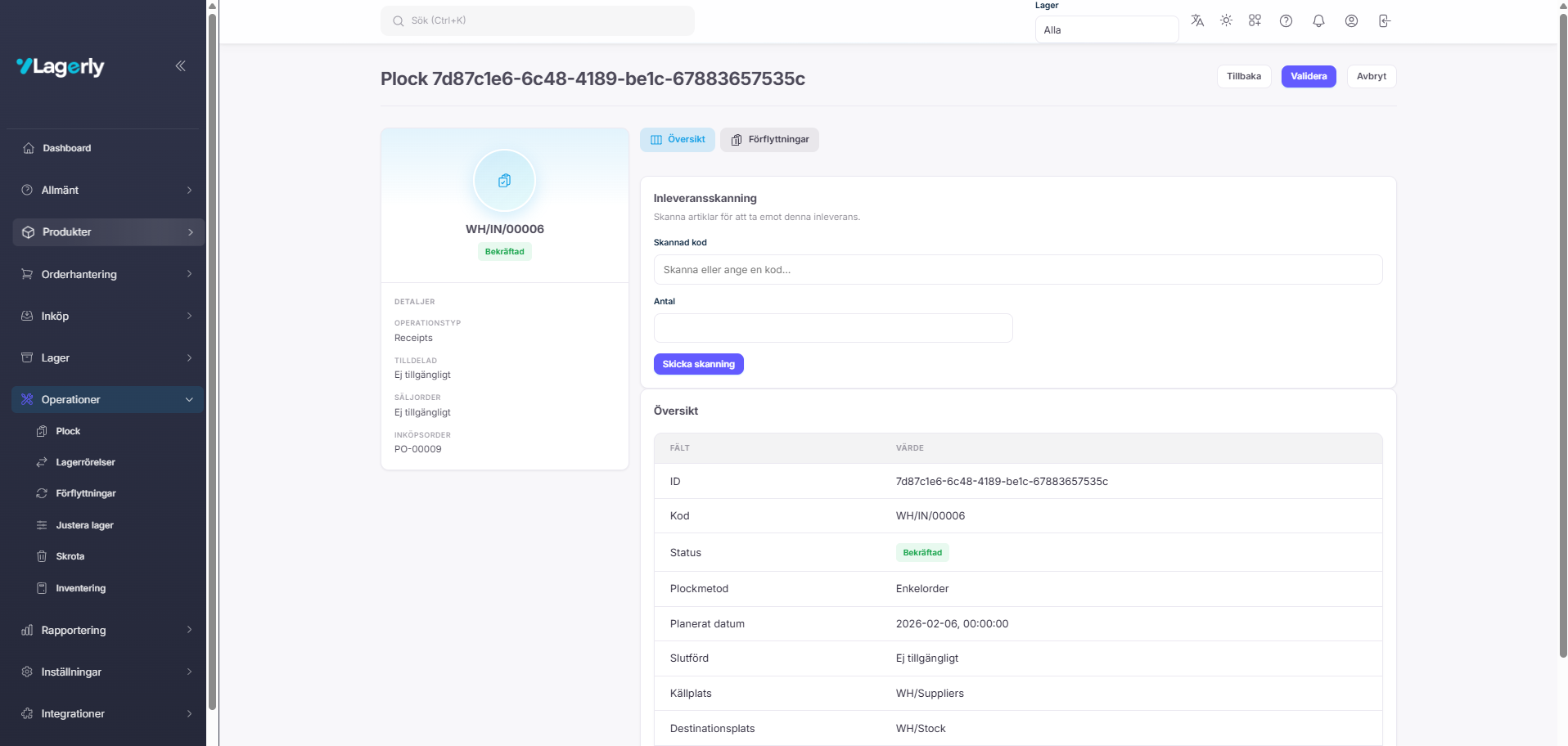The width and height of the screenshot is (1568, 746).
Task: Switch to the Förflyttningar tab
Action: point(768,139)
